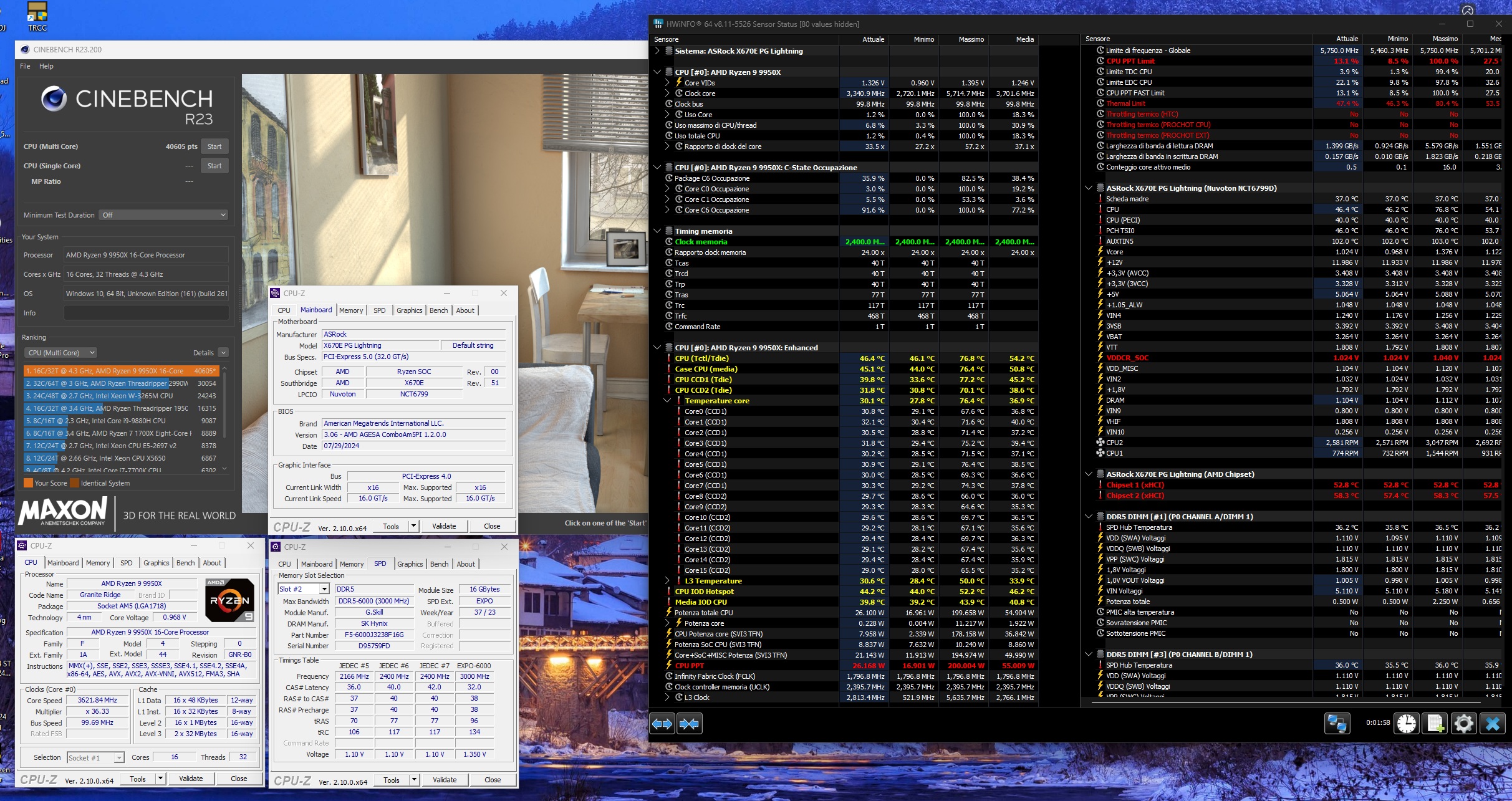1512x801 pixels.
Task: Click the Cinebench logo sphere icon
Action: 54,99
